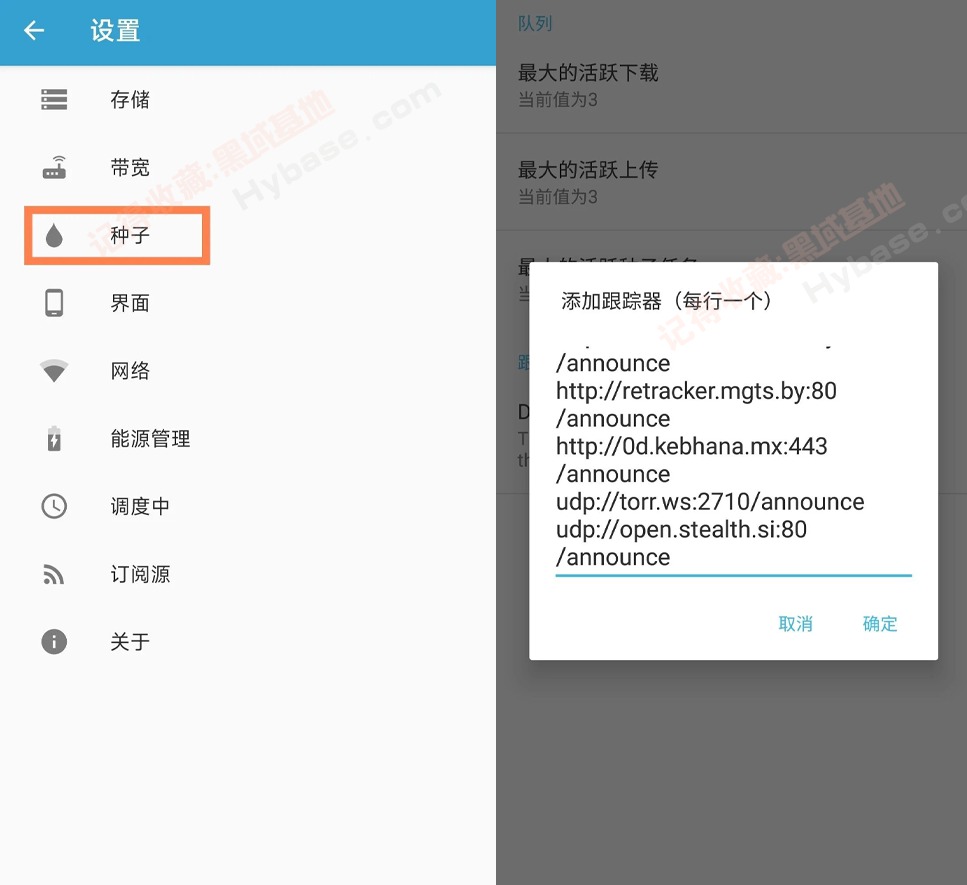Click the interface (界面) phone icon
Image resolution: width=967 pixels, height=885 pixels.
click(x=54, y=303)
